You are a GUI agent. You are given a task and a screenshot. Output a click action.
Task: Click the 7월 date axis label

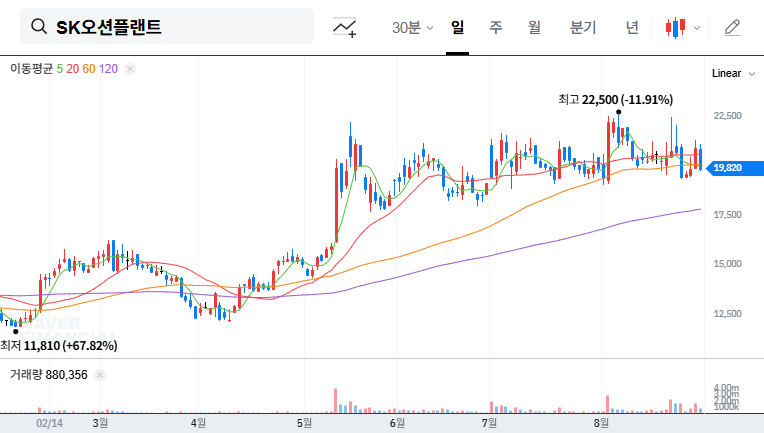pos(489,423)
